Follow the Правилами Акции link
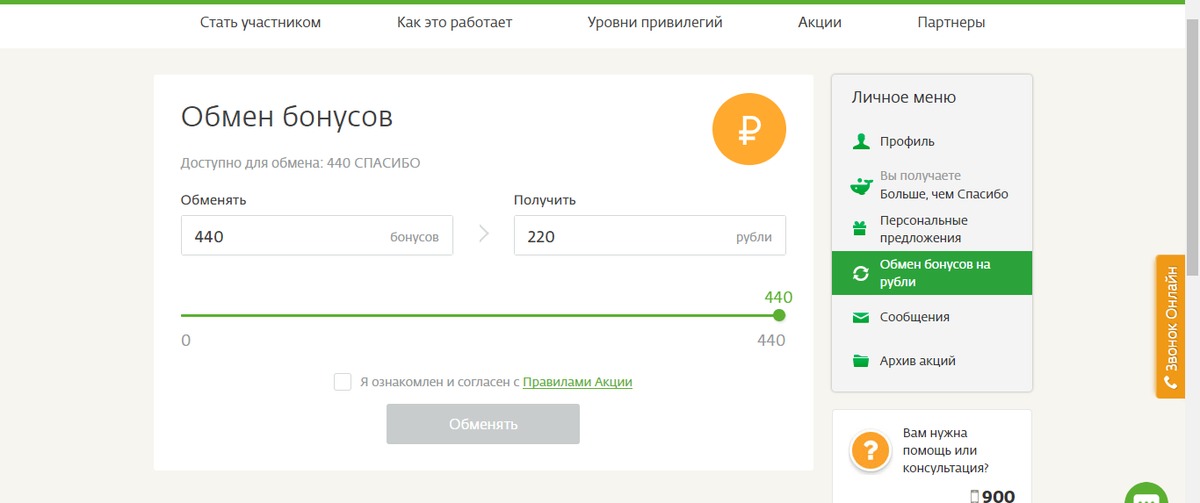1200x503 pixels. coord(577,382)
